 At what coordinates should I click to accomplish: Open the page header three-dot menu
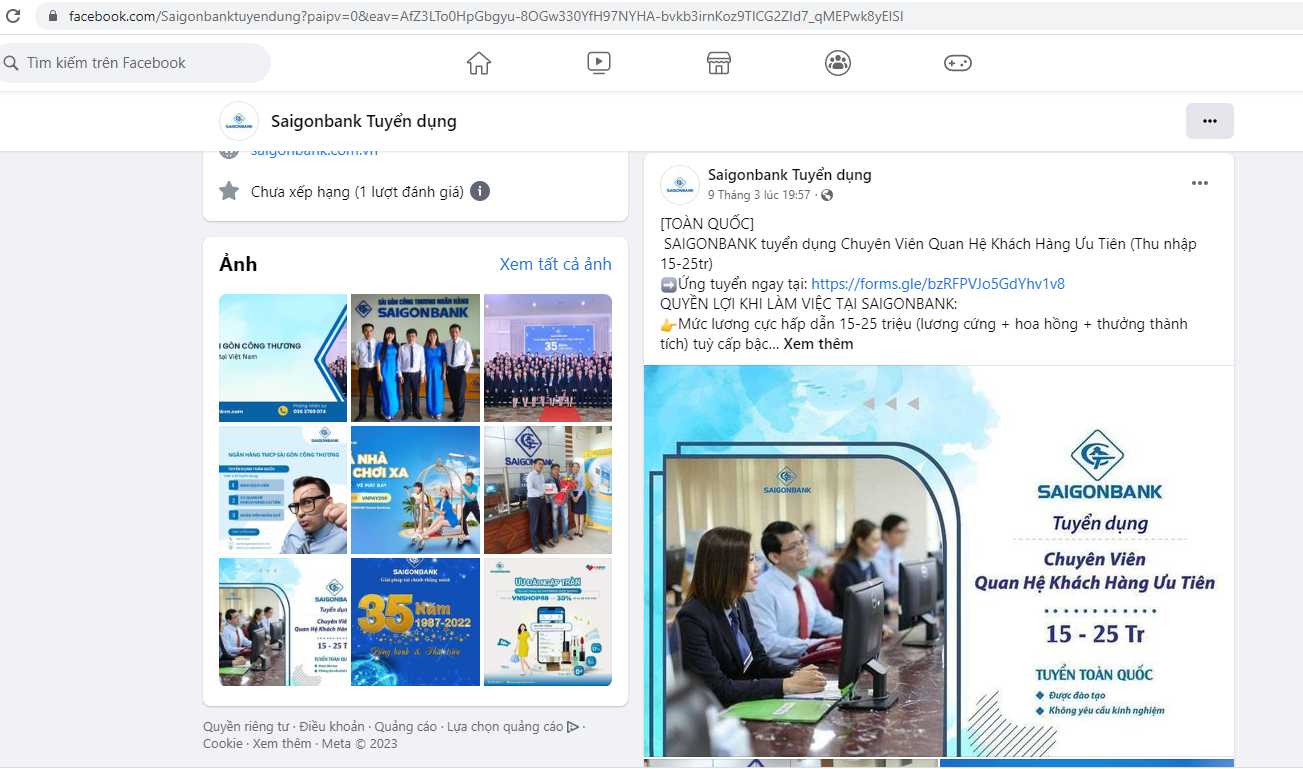tap(1210, 121)
